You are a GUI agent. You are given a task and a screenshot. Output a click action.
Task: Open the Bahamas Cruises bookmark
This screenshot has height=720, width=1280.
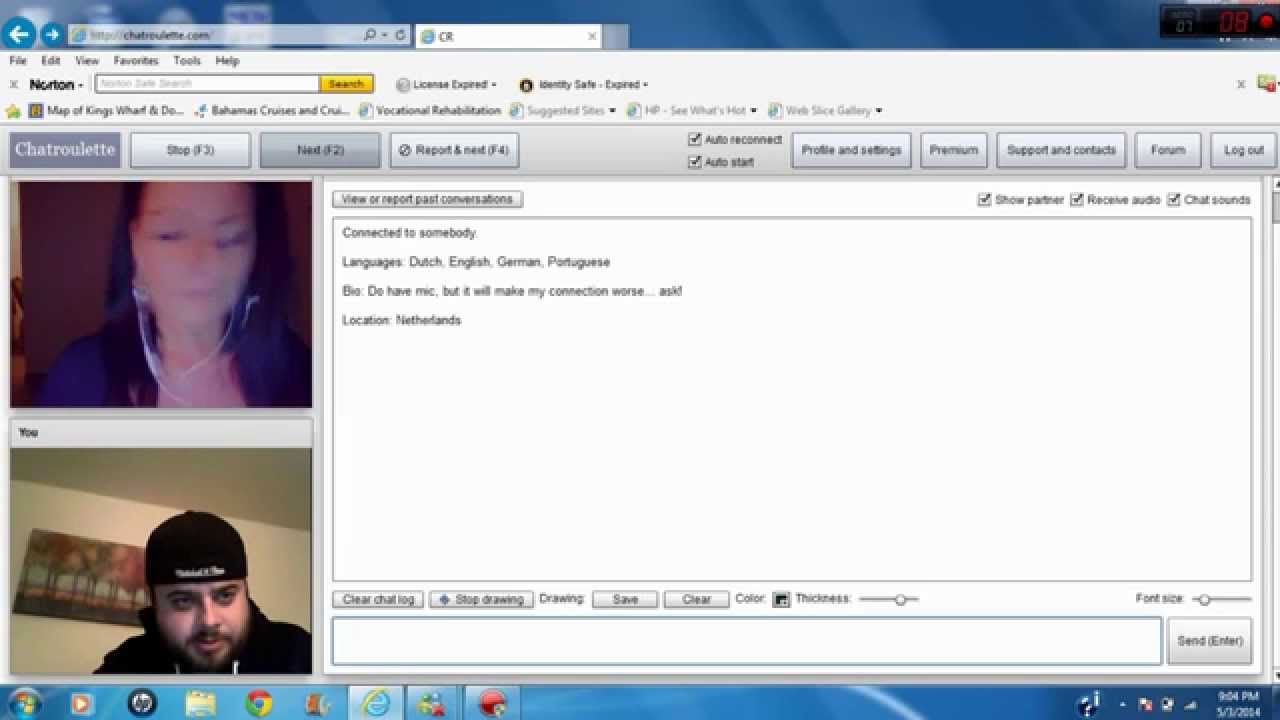click(271, 111)
